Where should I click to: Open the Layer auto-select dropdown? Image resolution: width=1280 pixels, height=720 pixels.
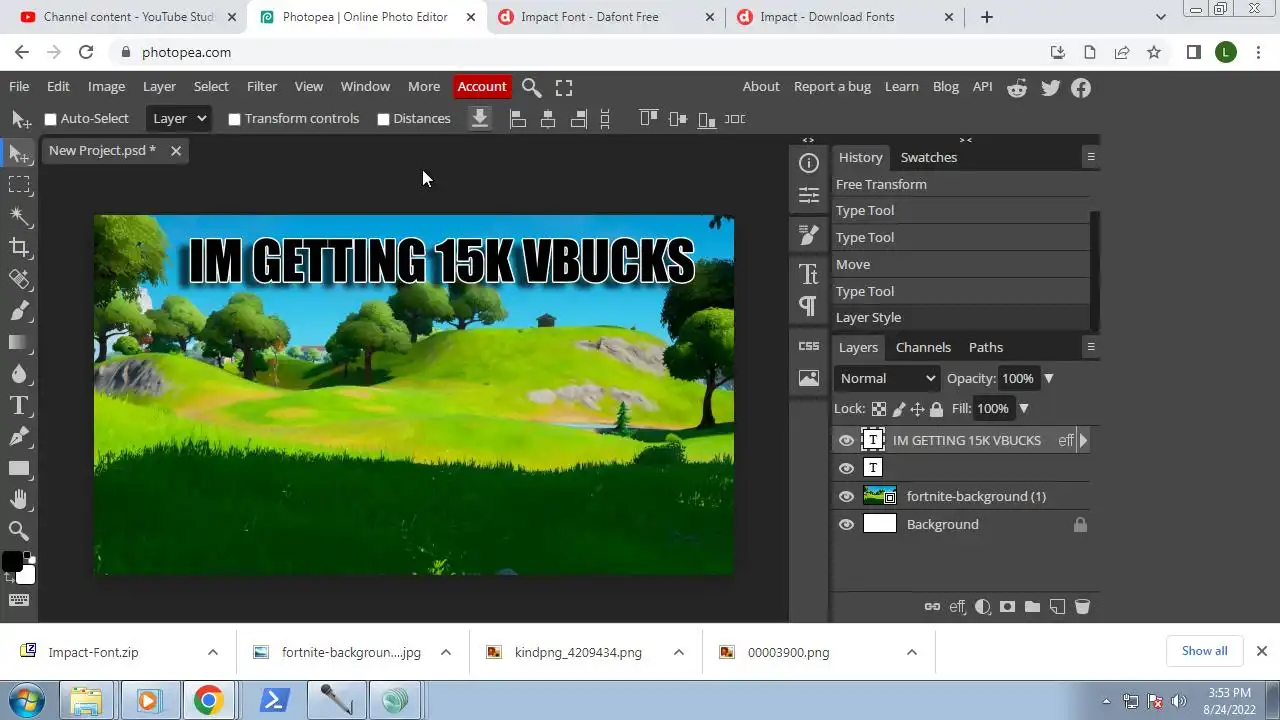click(178, 118)
